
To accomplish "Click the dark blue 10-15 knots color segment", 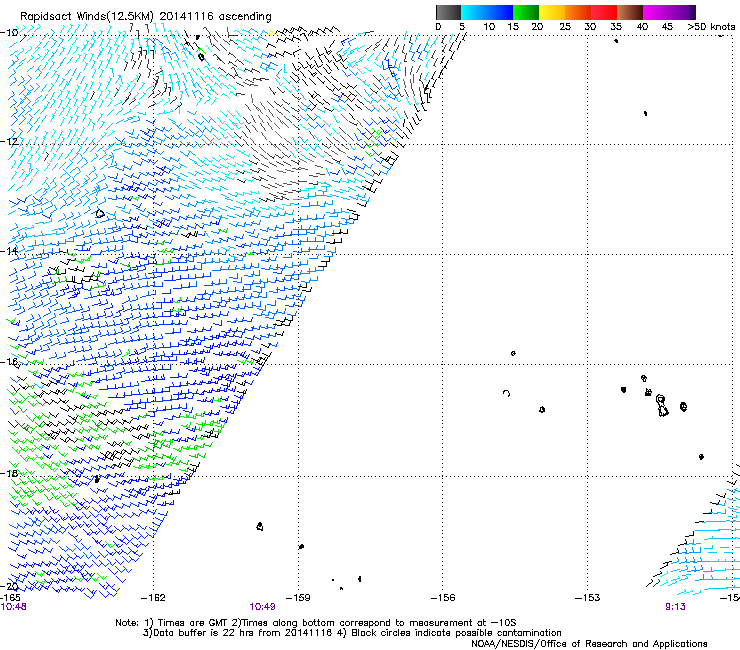I will (x=500, y=12).
